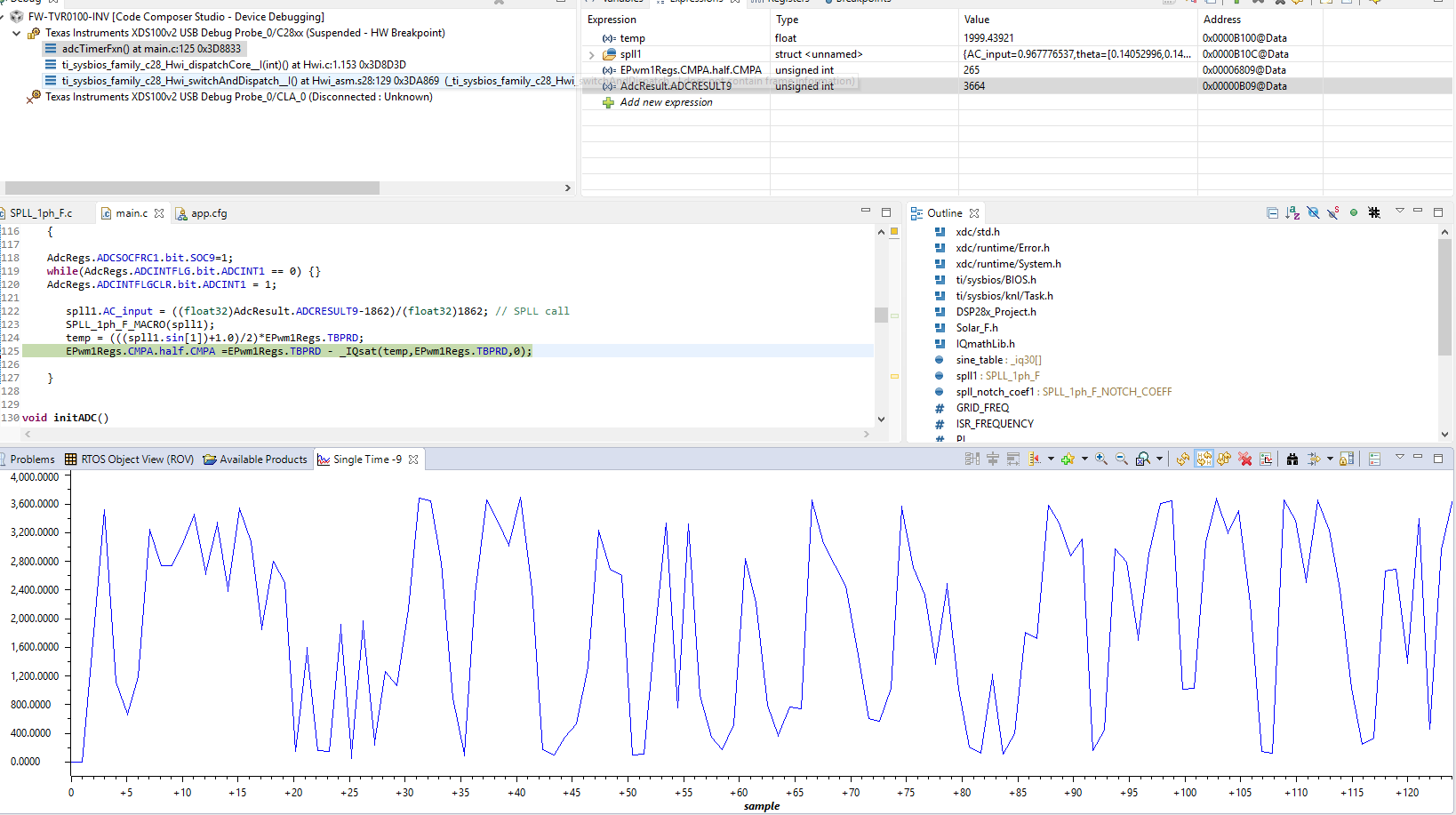Close the Single Time -9 tab

click(x=413, y=459)
